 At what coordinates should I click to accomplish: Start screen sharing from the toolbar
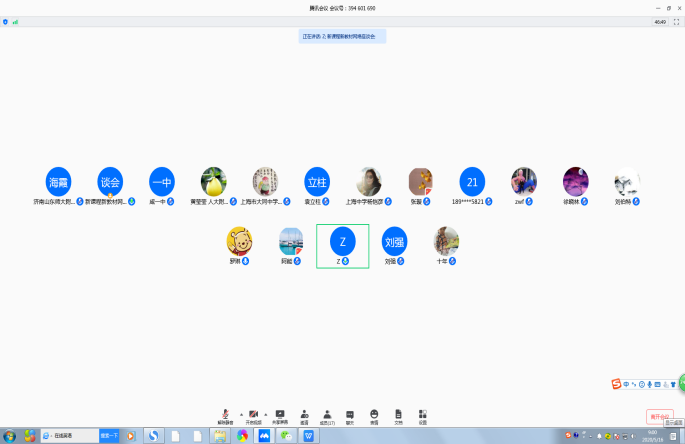(x=280, y=415)
